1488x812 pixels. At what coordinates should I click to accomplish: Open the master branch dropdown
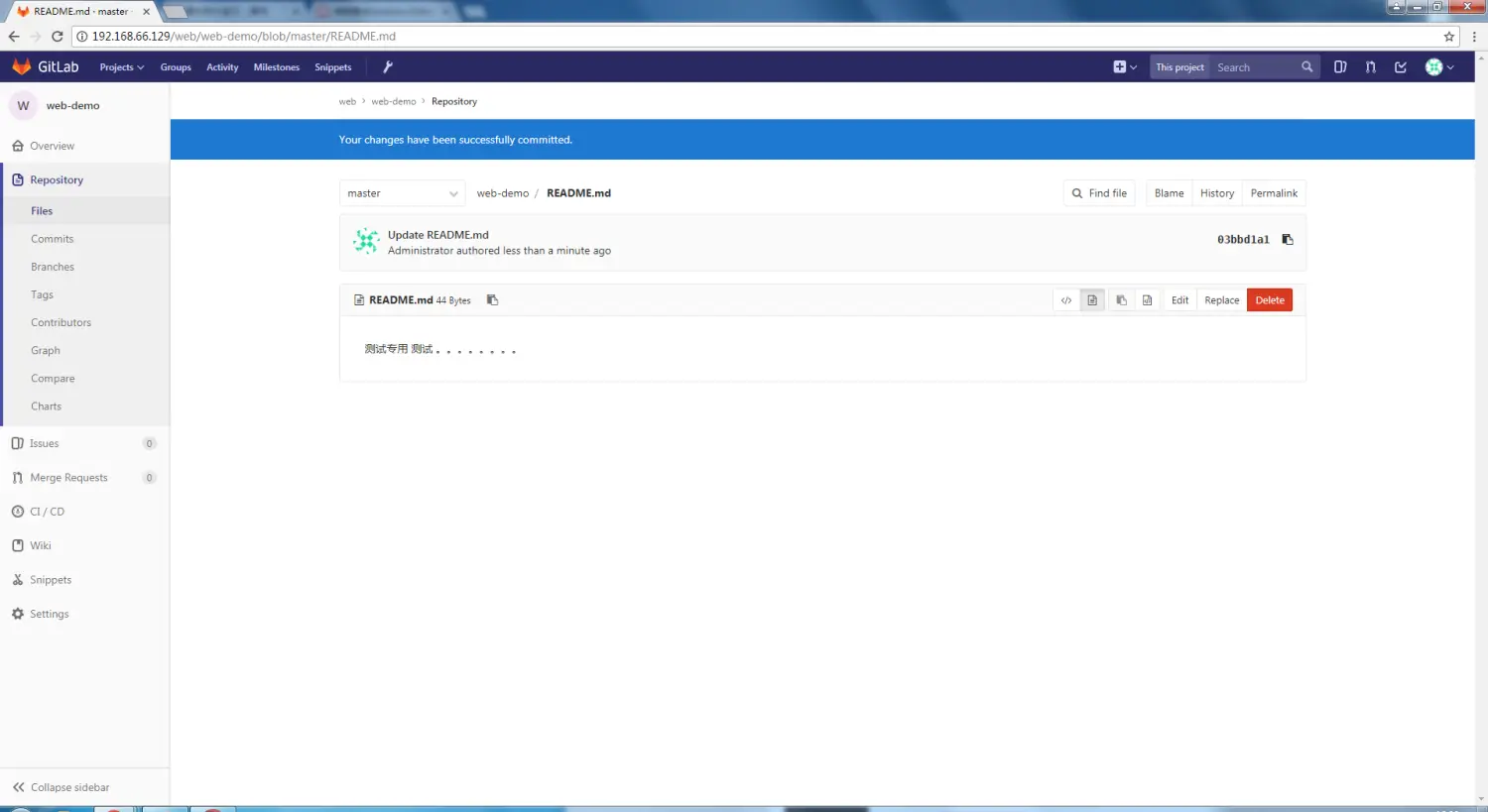[402, 193]
